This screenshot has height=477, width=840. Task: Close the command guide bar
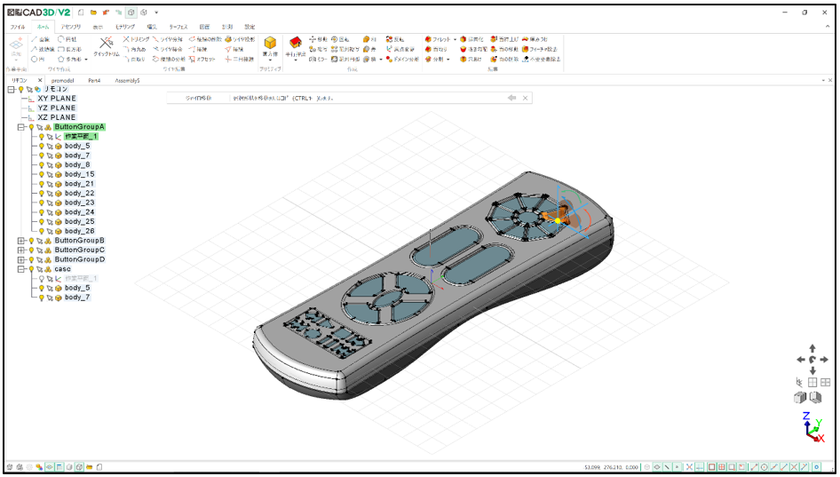pyautogui.click(x=525, y=98)
